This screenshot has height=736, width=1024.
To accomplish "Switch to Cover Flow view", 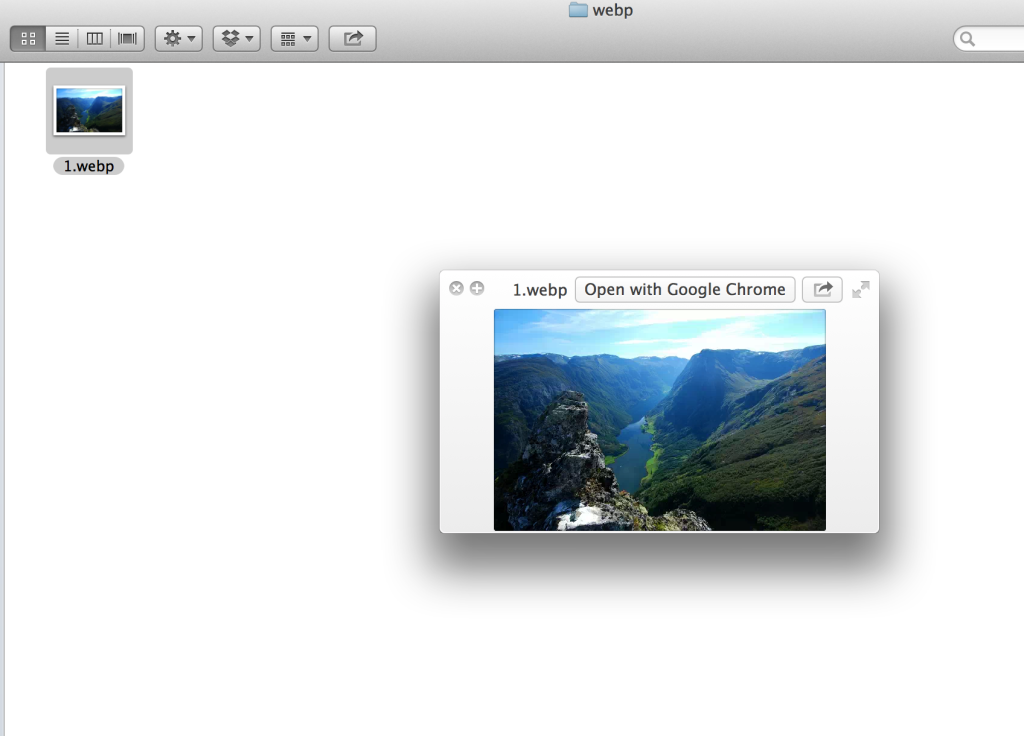I will tap(127, 38).
